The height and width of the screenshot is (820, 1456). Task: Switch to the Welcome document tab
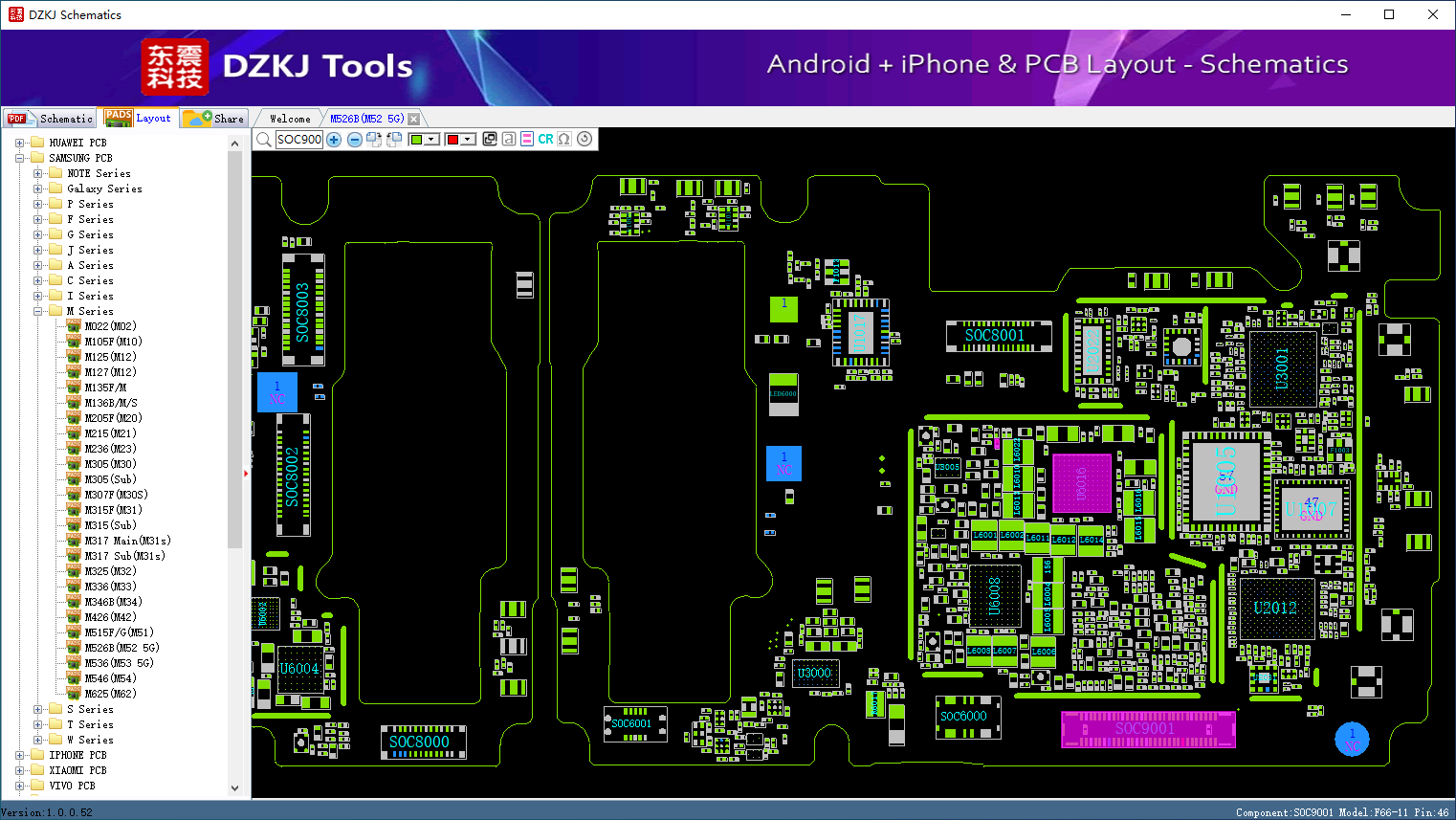pos(290,119)
